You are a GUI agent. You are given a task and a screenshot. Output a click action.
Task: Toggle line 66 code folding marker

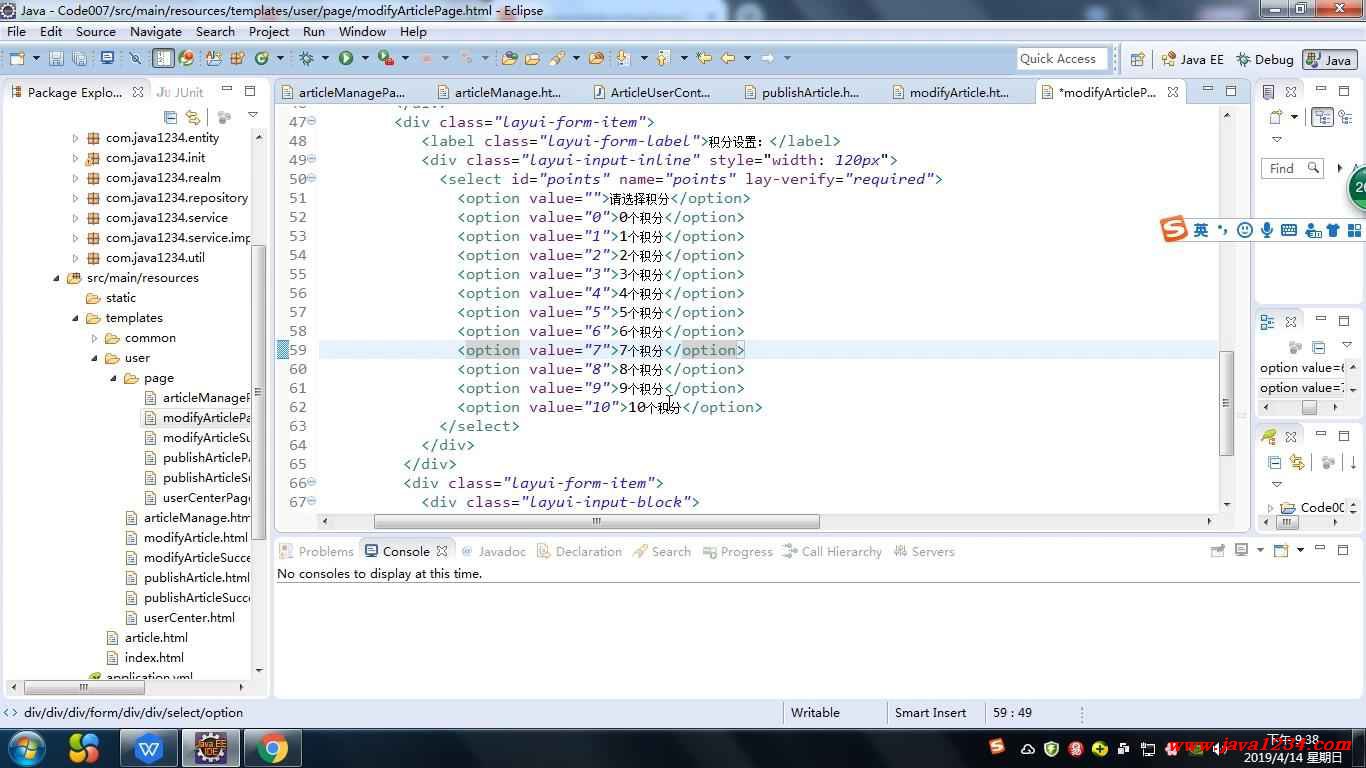(312, 483)
